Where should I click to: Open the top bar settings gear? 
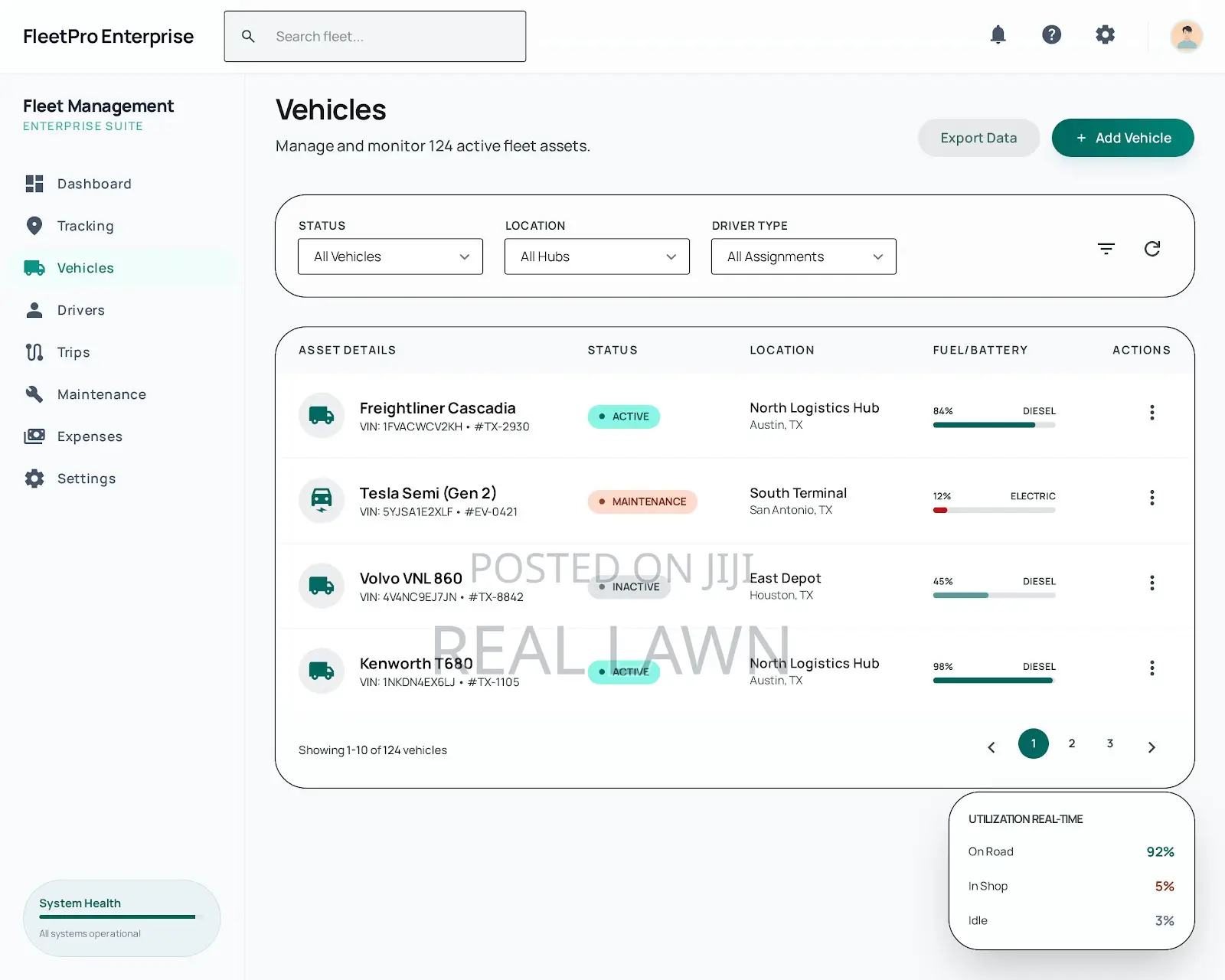coord(1105,34)
